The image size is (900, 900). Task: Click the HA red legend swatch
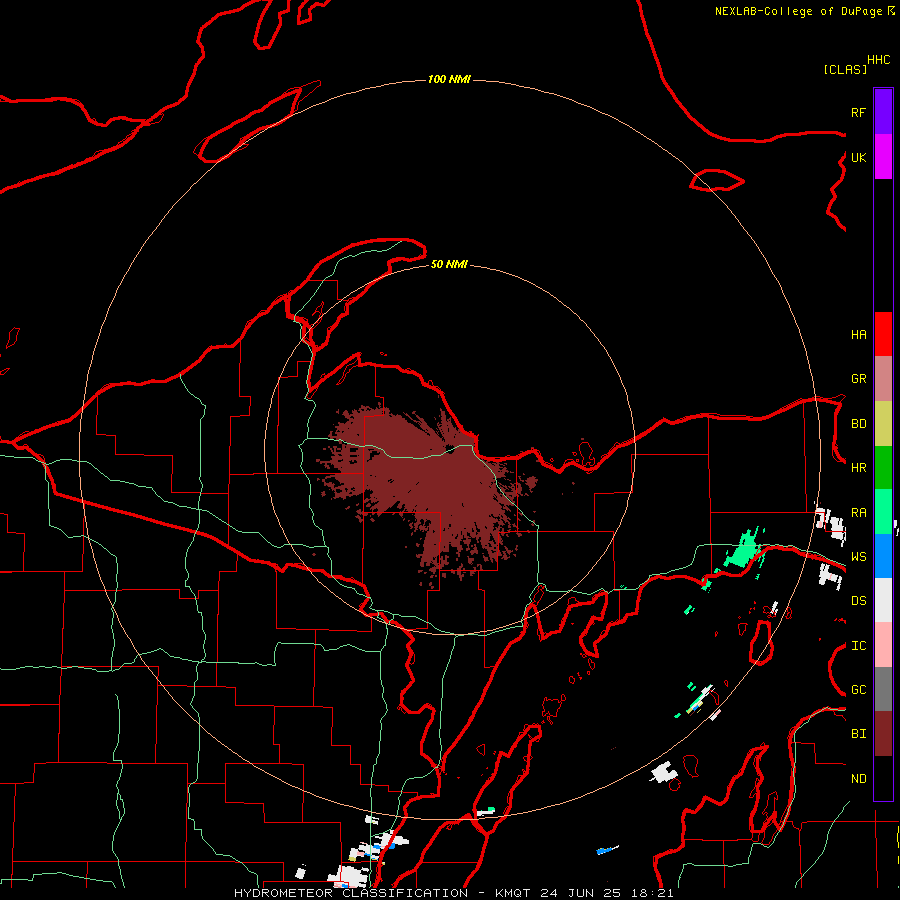click(883, 334)
